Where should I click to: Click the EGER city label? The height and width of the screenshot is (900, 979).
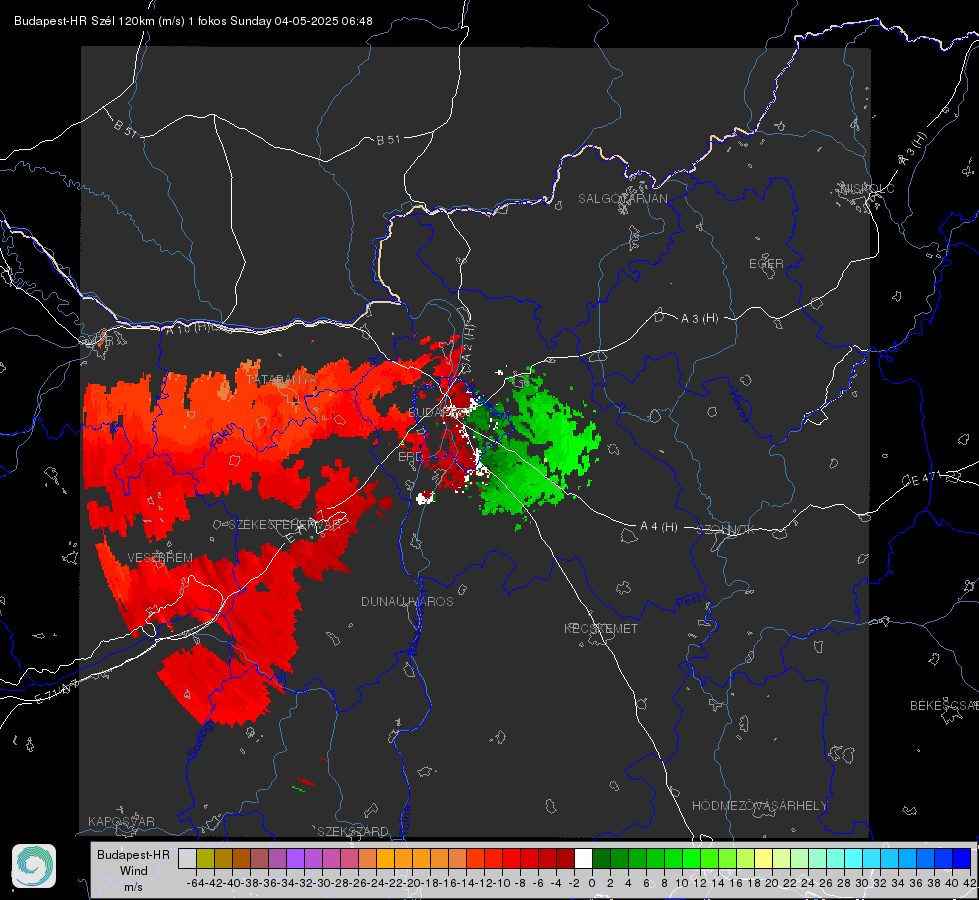766,264
